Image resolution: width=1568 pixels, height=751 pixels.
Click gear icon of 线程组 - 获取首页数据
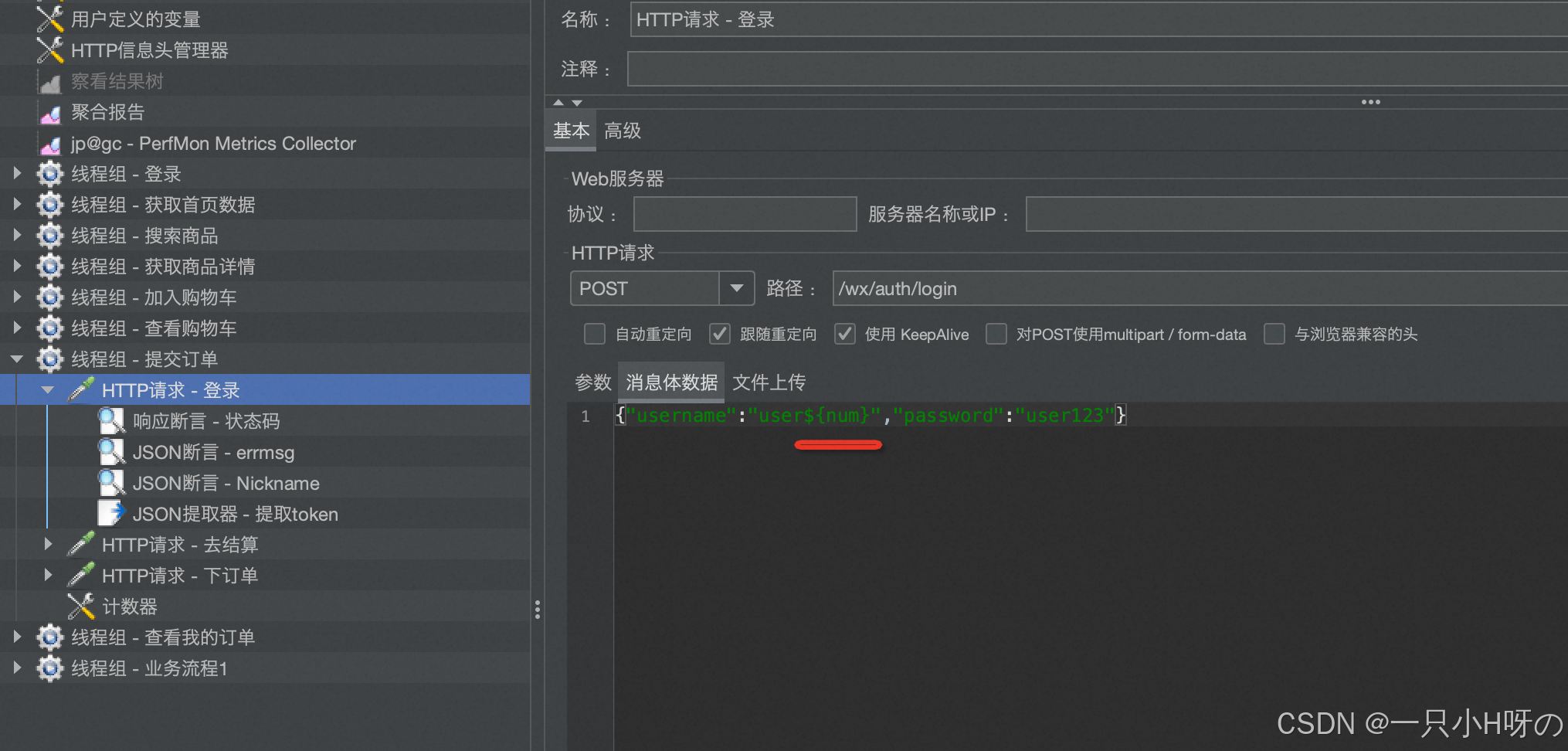pos(50,205)
